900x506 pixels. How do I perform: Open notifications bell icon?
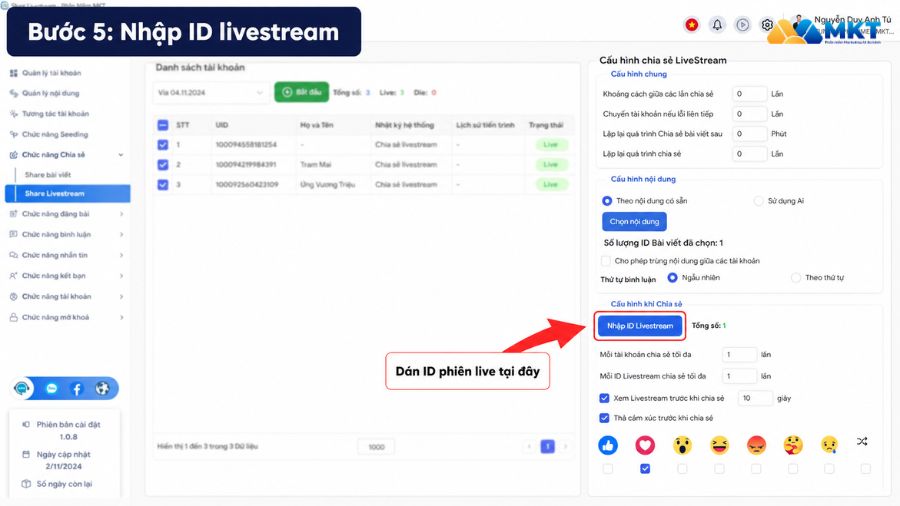coord(717,25)
